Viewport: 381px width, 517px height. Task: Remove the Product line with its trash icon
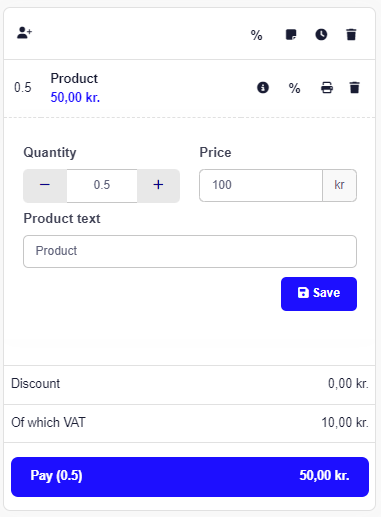[x=354, y=88]
